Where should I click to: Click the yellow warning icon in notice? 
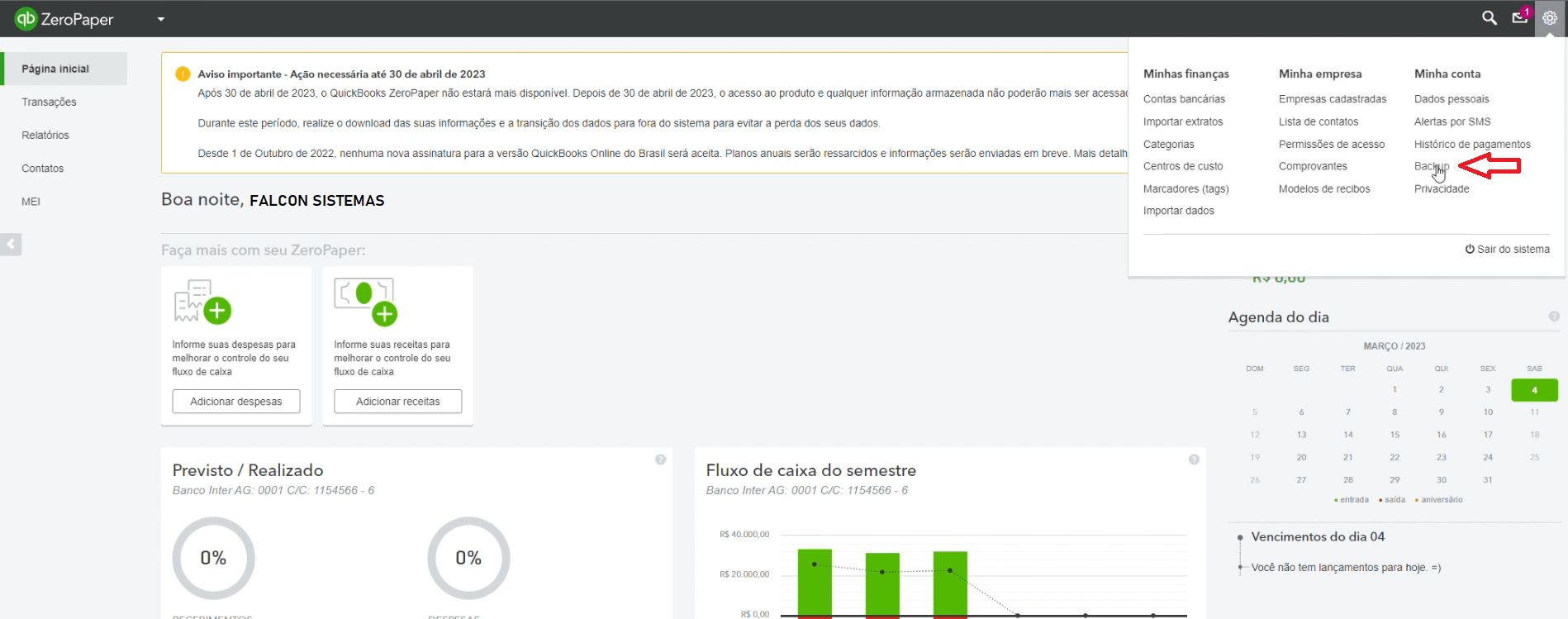[183, 74]
